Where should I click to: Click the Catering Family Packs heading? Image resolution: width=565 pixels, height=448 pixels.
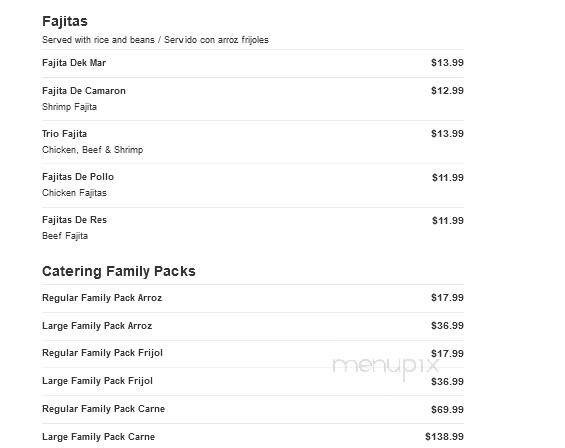tap(119, 271)
